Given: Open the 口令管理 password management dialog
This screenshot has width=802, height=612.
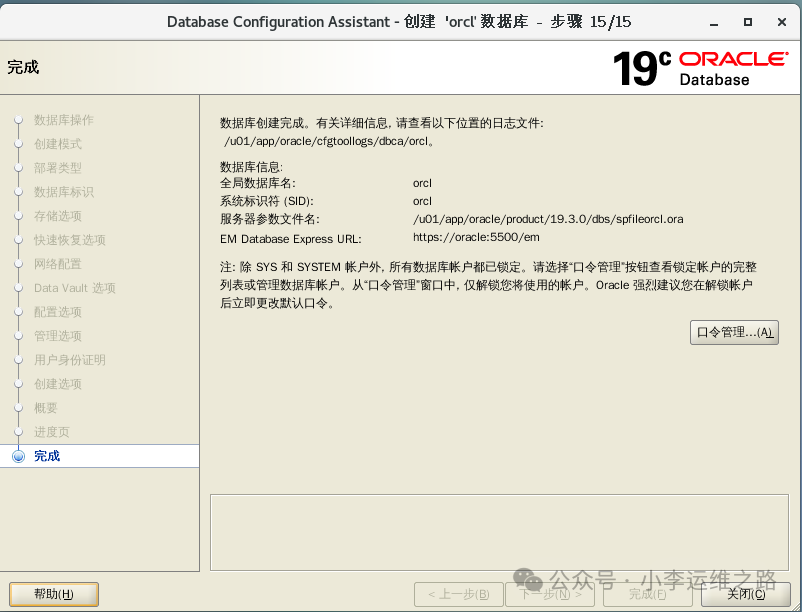Looking at the screenshot, I should (x=734, y=332).
